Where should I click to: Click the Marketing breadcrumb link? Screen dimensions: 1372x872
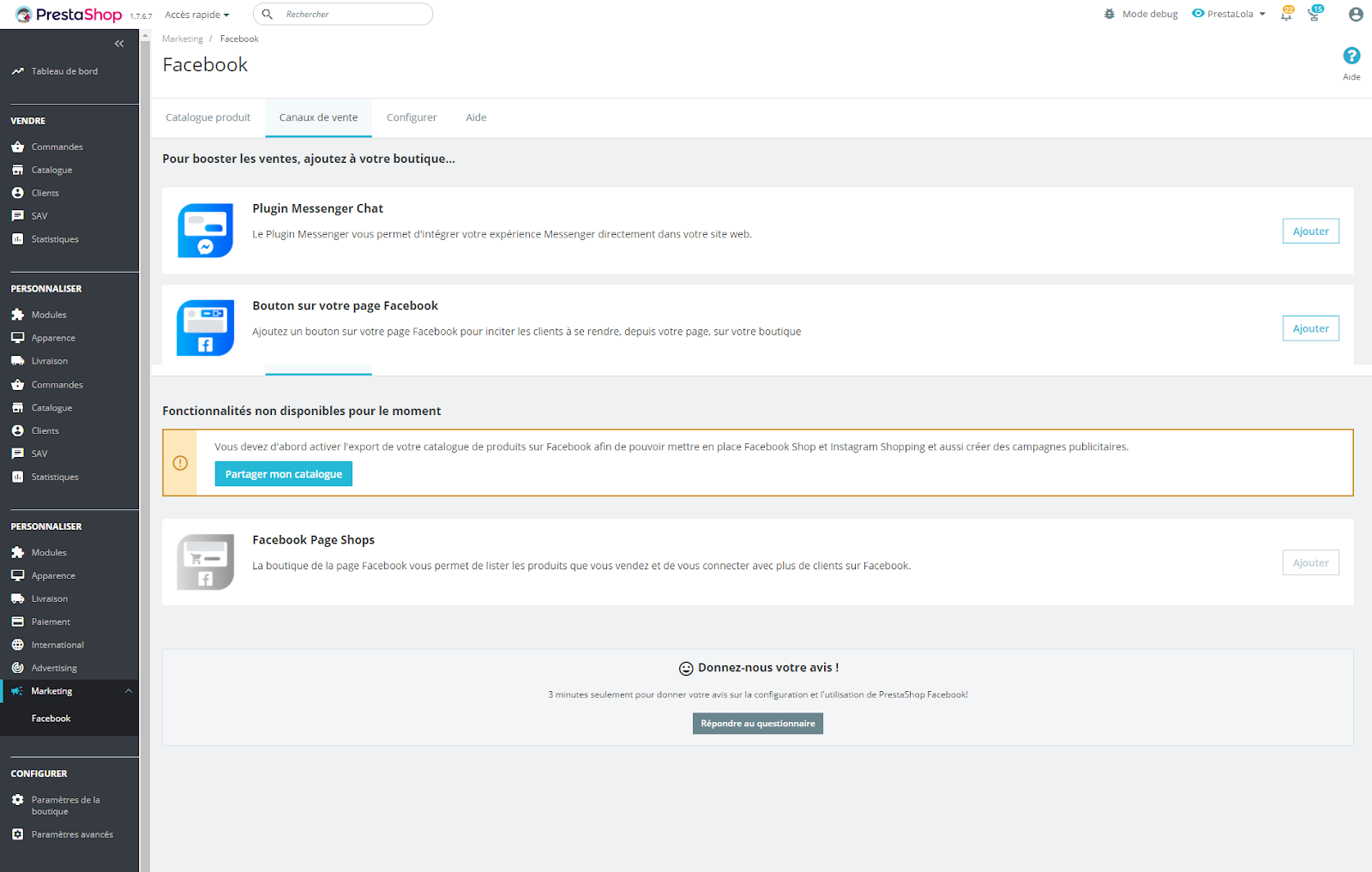[183, 39]
